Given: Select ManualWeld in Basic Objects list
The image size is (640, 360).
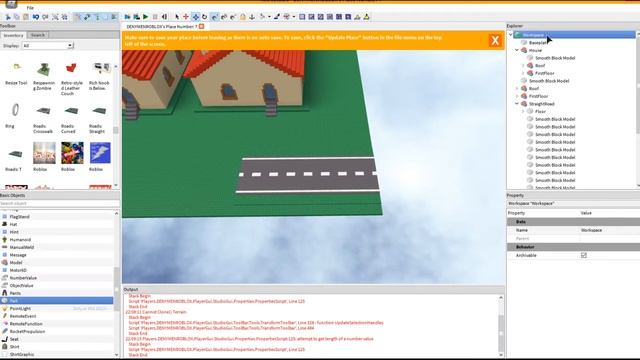Looking at the screenshot, I should [57, 247].
